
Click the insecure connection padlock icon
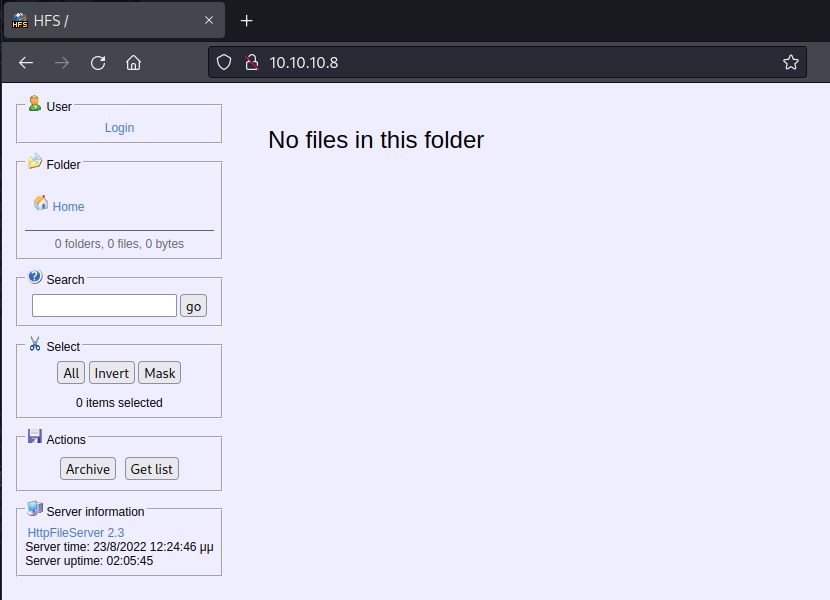click(251, 62)
